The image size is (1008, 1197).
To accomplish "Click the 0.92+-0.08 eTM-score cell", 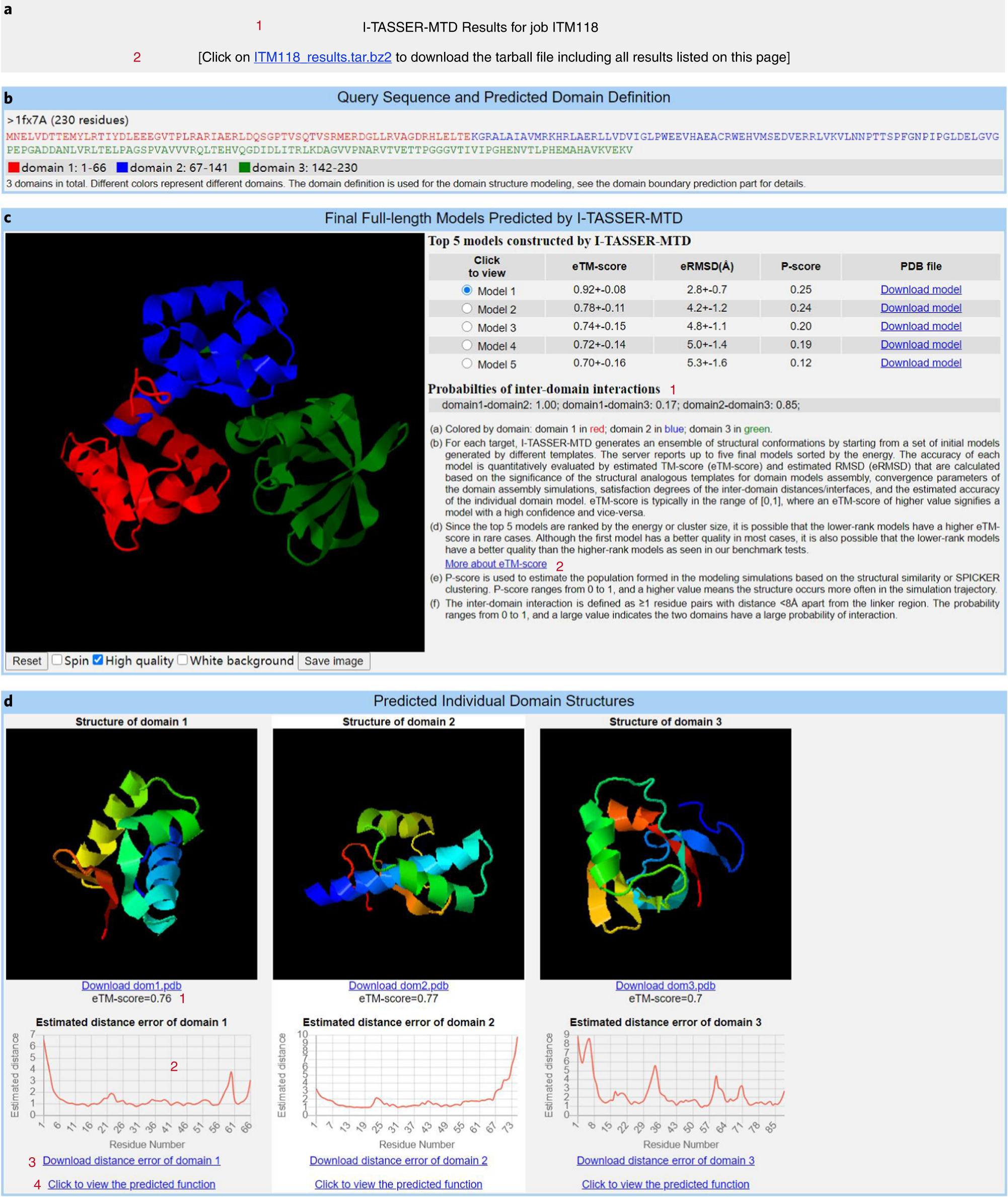I will coord(600,289).
